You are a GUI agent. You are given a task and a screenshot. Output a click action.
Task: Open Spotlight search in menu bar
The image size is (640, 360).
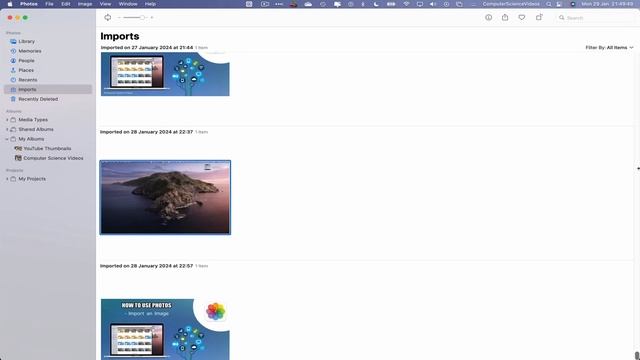549,4
